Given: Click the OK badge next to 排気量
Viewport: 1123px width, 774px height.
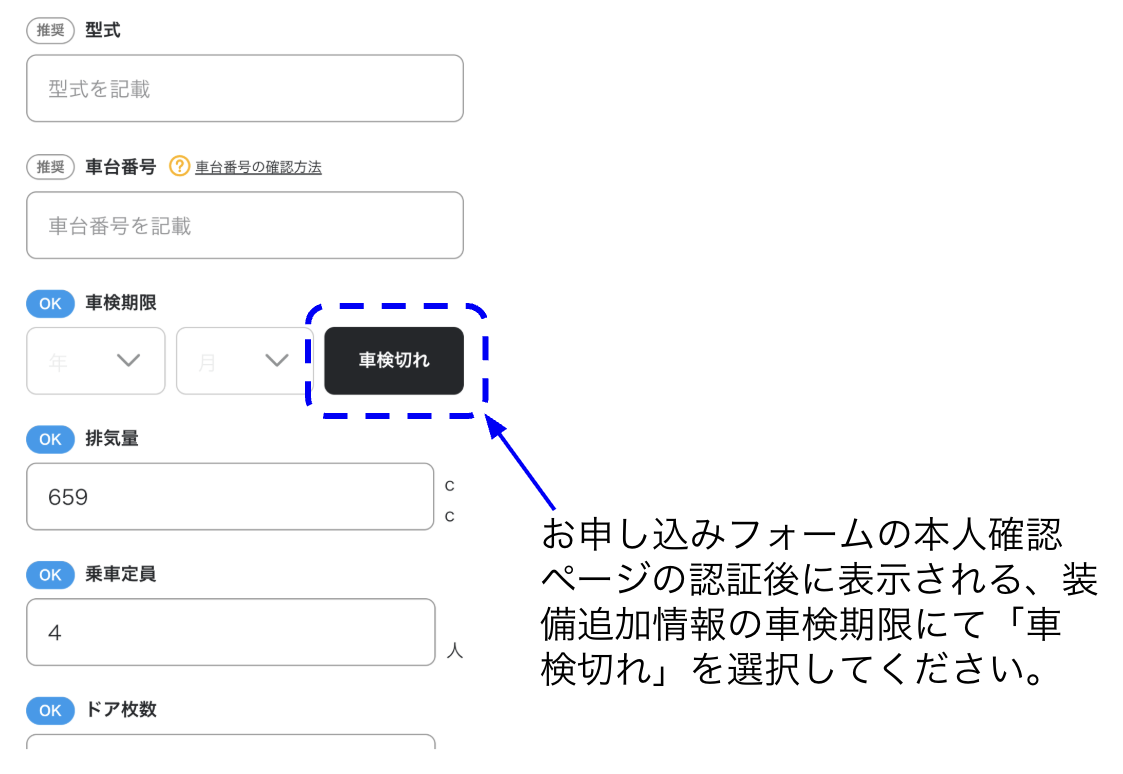Looking at the screenshot, I should [50, 439].
